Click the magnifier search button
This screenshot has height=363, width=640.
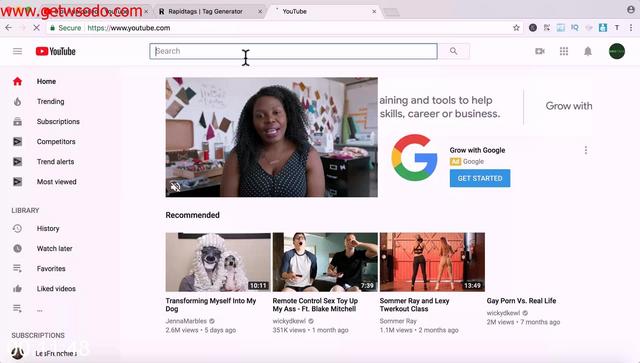pos(453,51)
